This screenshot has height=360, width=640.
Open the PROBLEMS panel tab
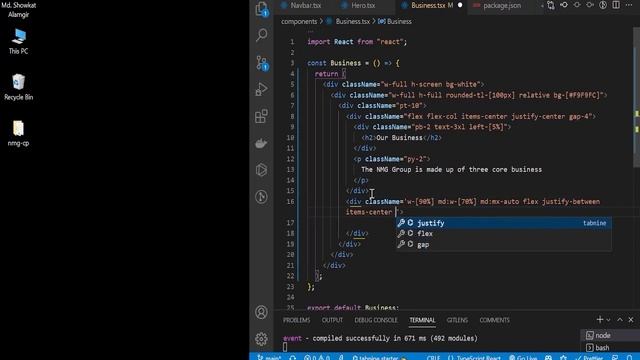297,320
